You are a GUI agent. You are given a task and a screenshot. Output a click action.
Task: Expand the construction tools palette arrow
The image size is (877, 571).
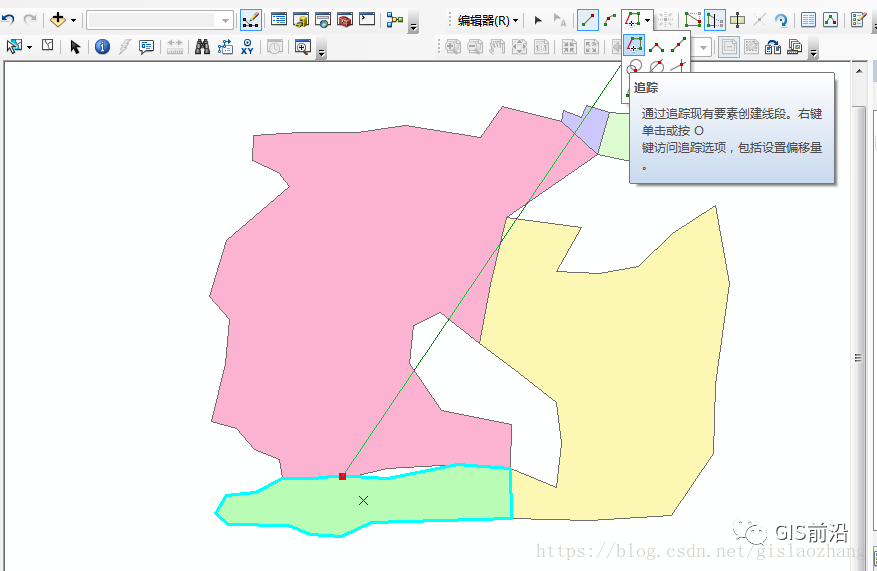[x=647, y=21]
